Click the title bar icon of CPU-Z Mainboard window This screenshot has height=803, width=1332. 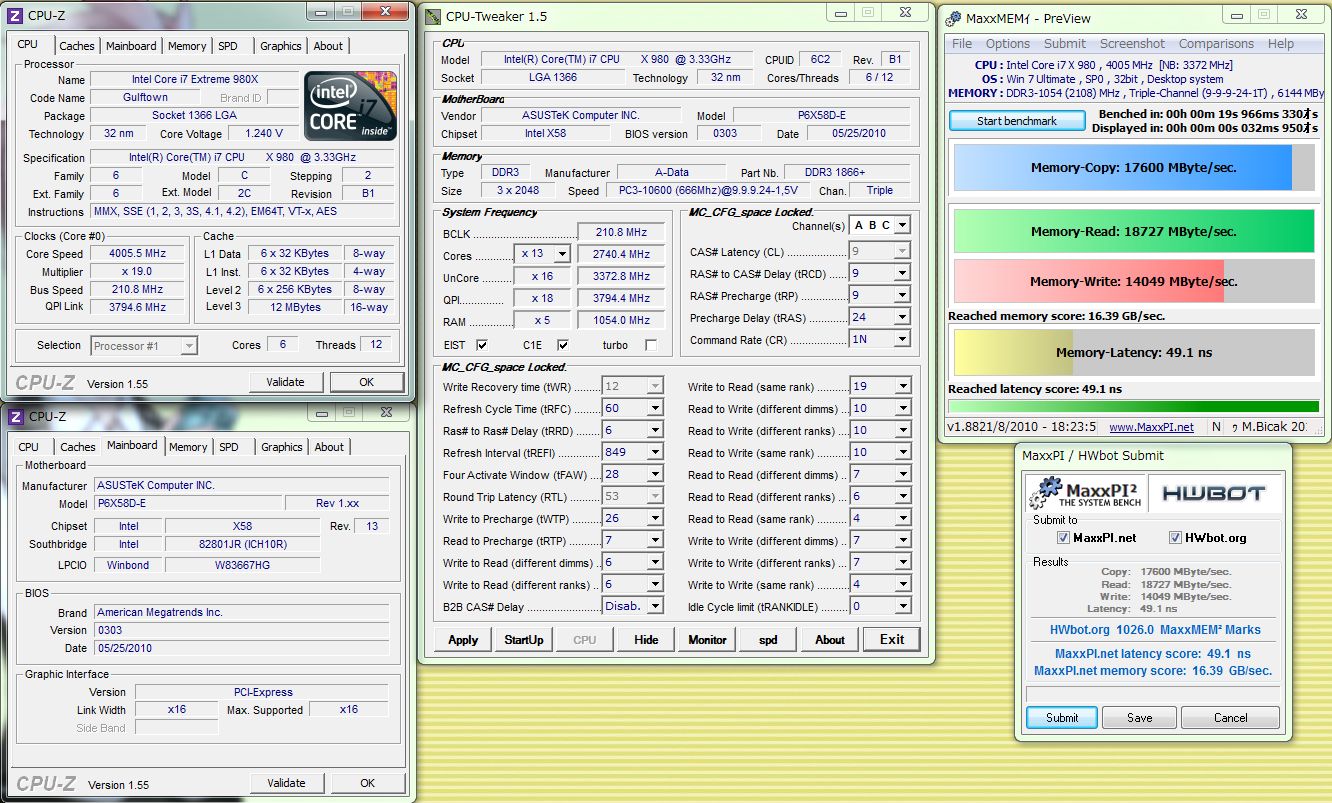coord(16,416)
